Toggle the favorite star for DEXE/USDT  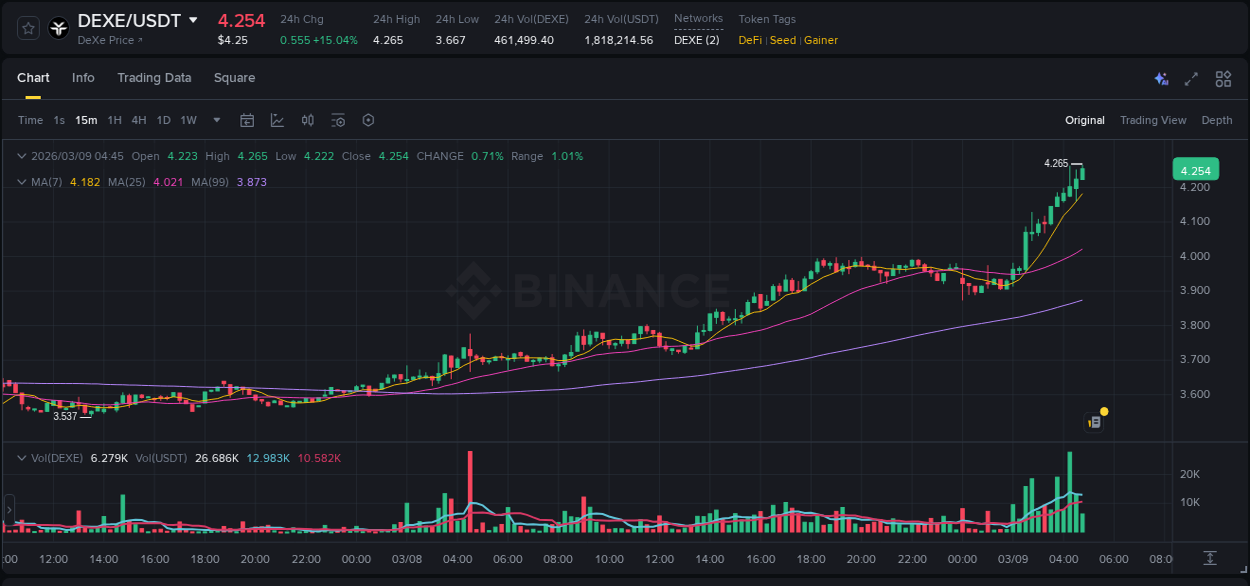point(27,28)
